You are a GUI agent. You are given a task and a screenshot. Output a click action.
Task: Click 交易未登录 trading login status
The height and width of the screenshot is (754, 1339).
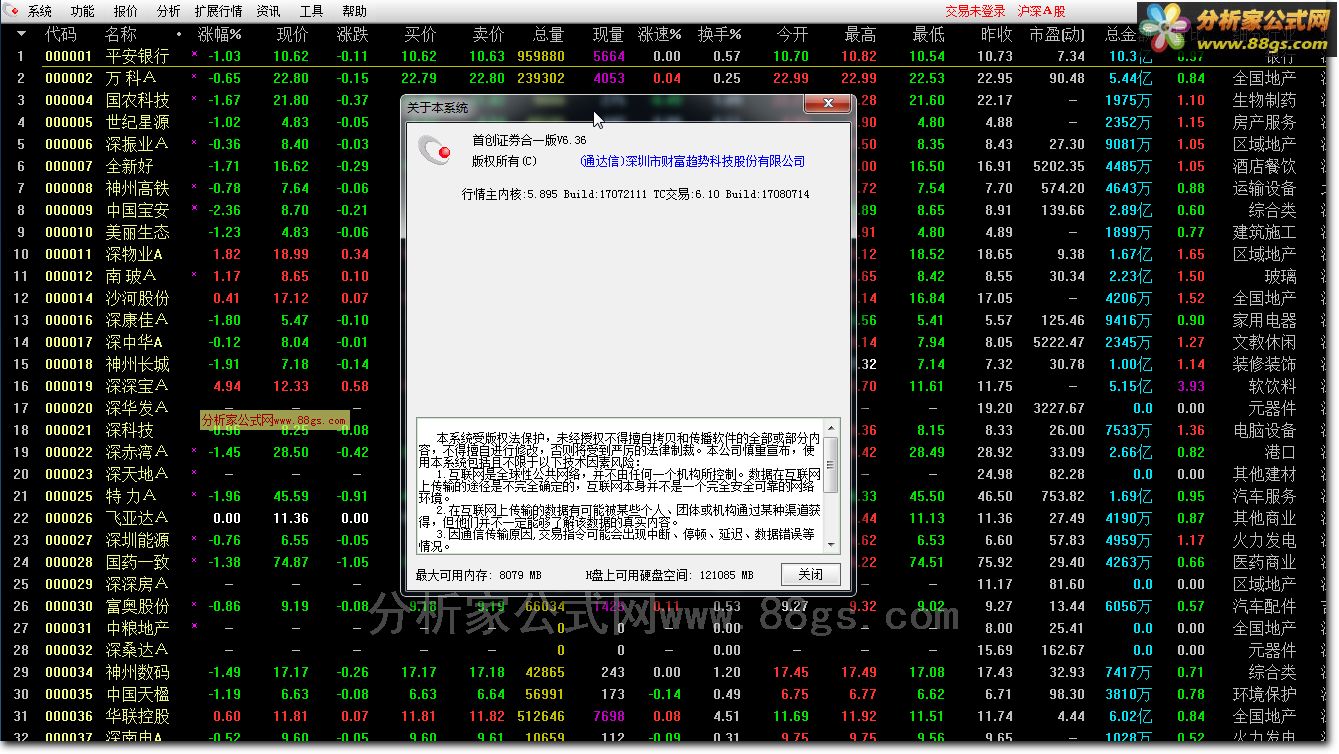975,11
